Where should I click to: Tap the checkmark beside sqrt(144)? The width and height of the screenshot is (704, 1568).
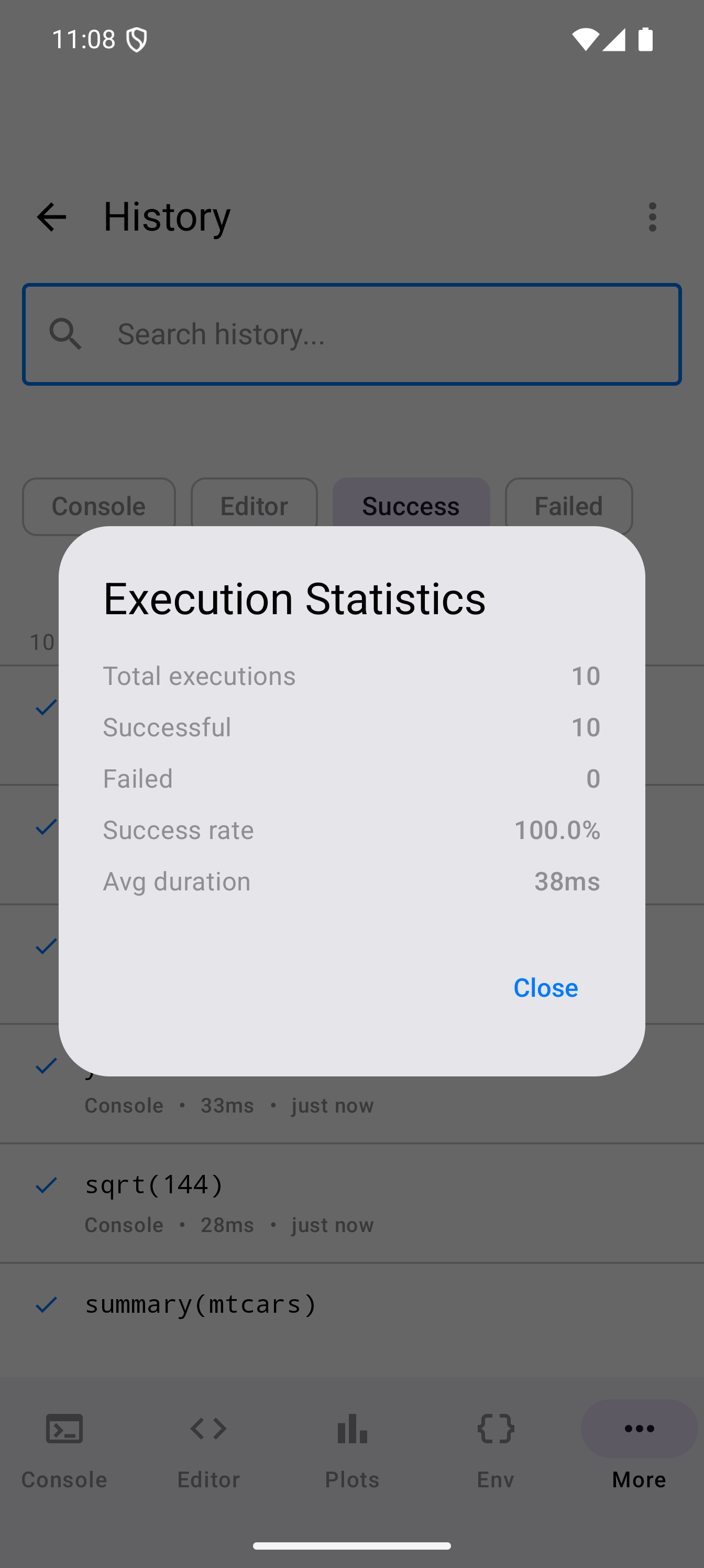click(46, 1185)
